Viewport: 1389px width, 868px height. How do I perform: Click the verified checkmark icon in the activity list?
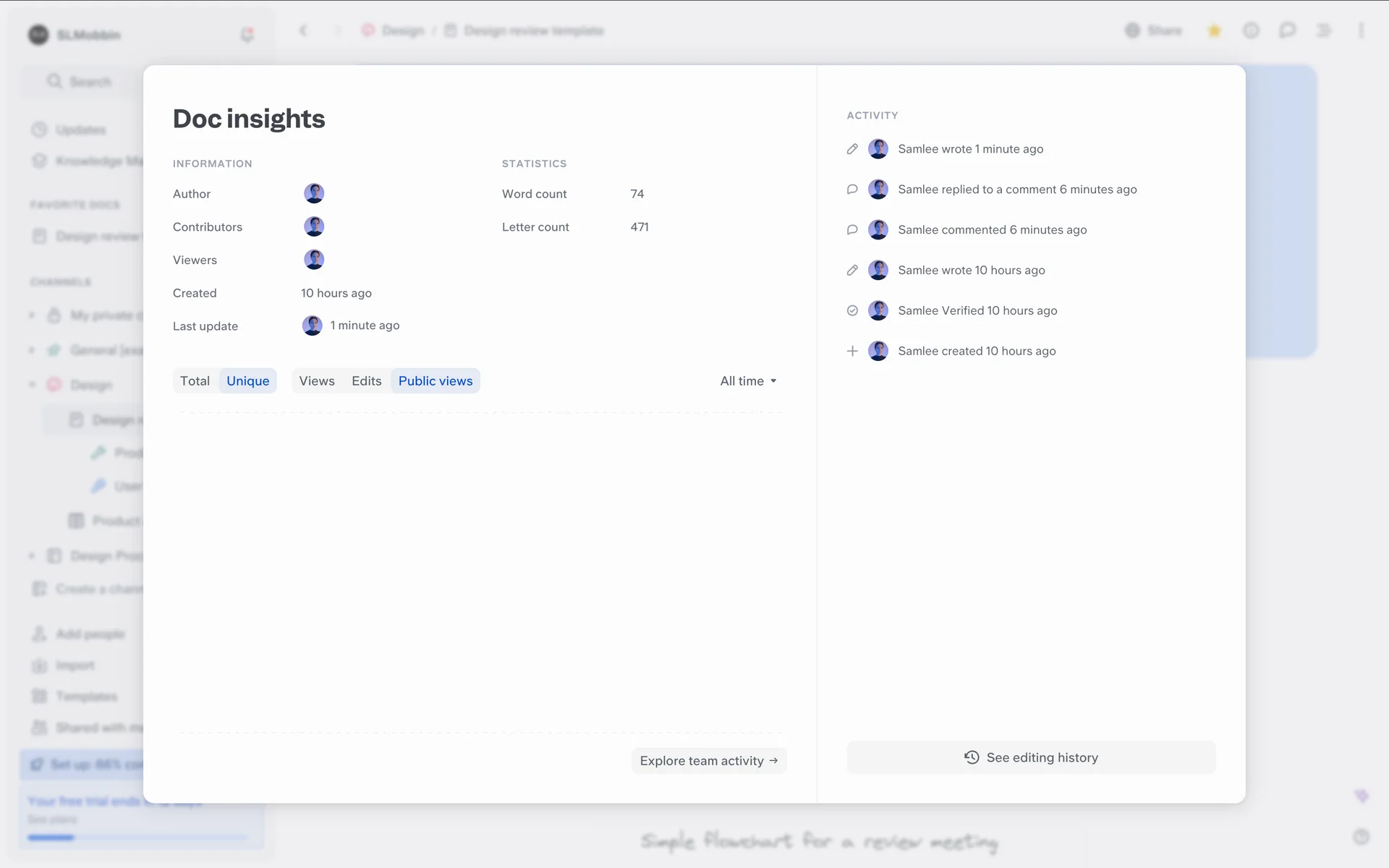[852, 310]
